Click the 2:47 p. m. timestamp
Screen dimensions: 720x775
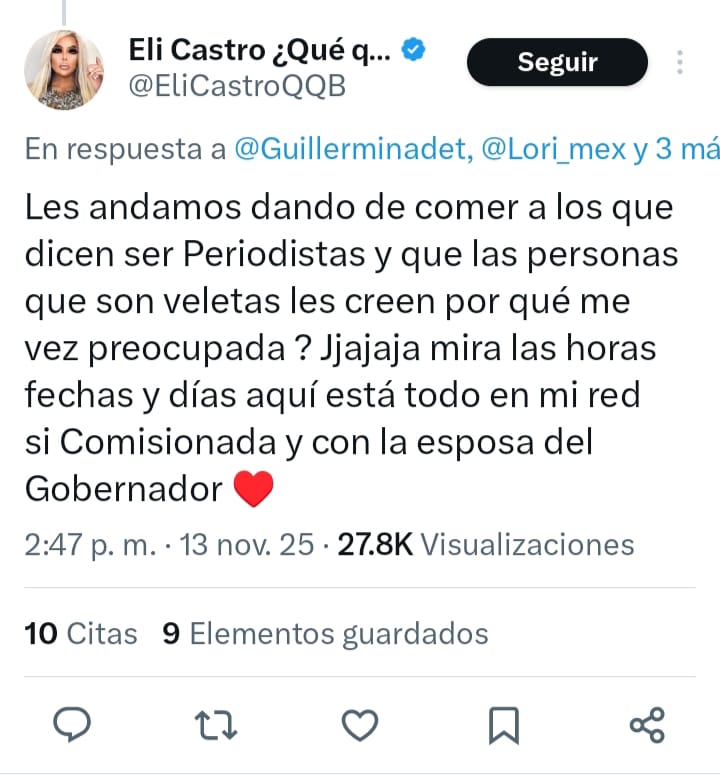pyautogui.click(x=90, y=545)
